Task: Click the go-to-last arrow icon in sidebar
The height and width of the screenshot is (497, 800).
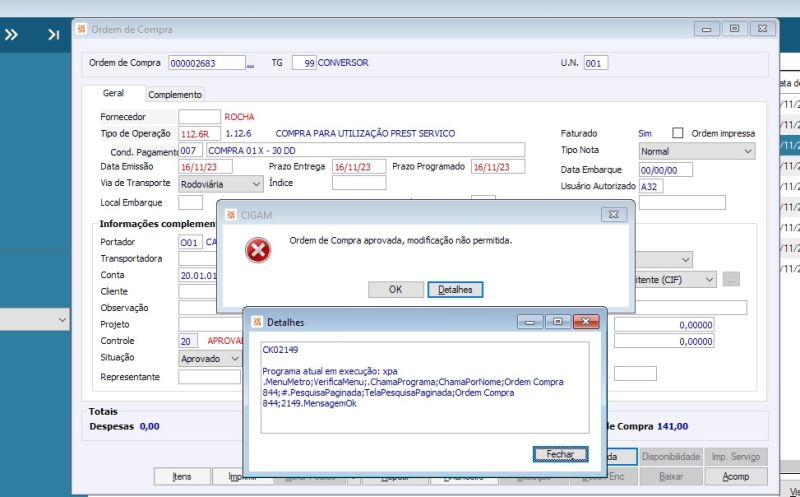Action: point(54,34)
